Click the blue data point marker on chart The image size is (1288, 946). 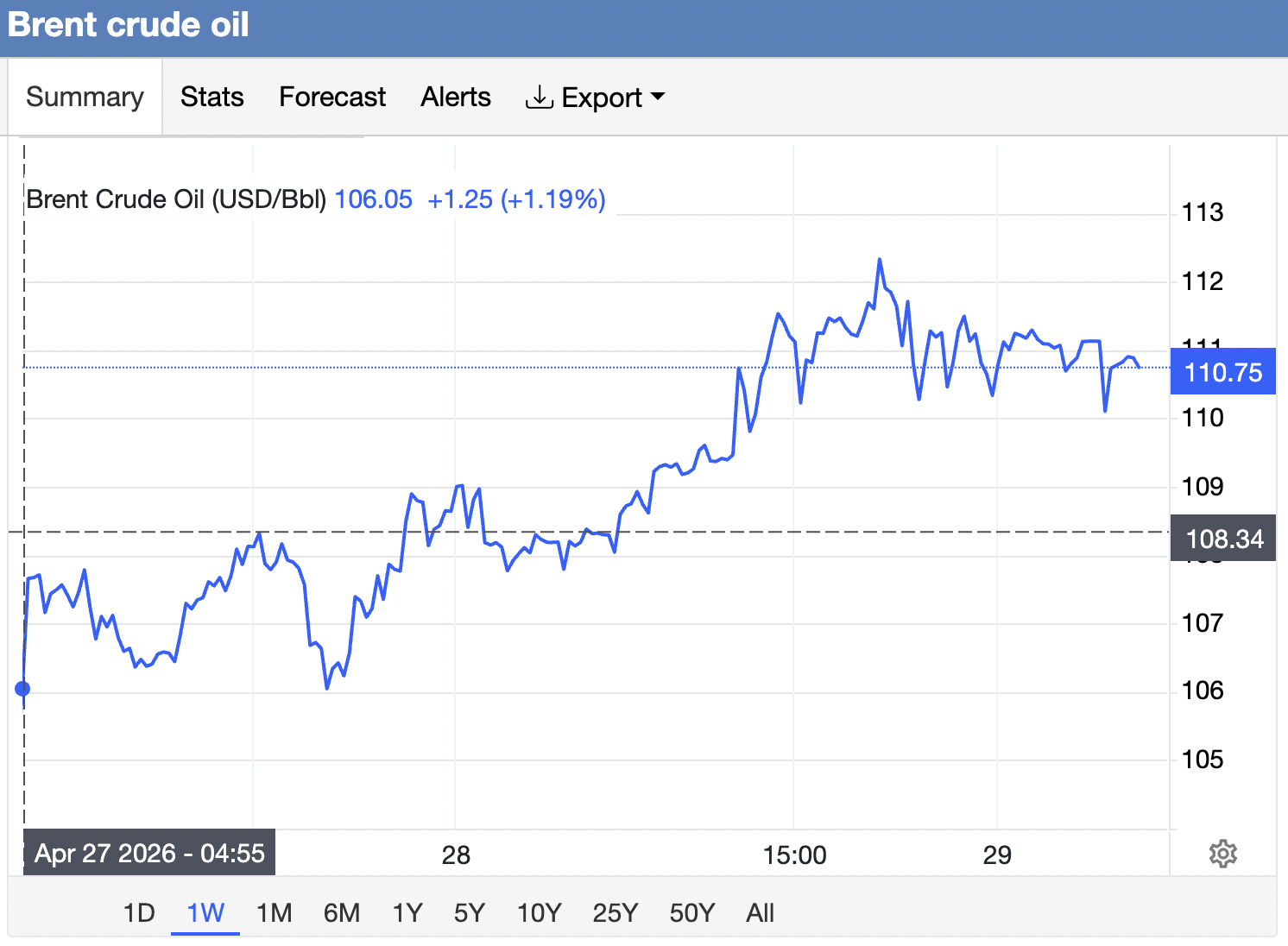tap(23, 689)
